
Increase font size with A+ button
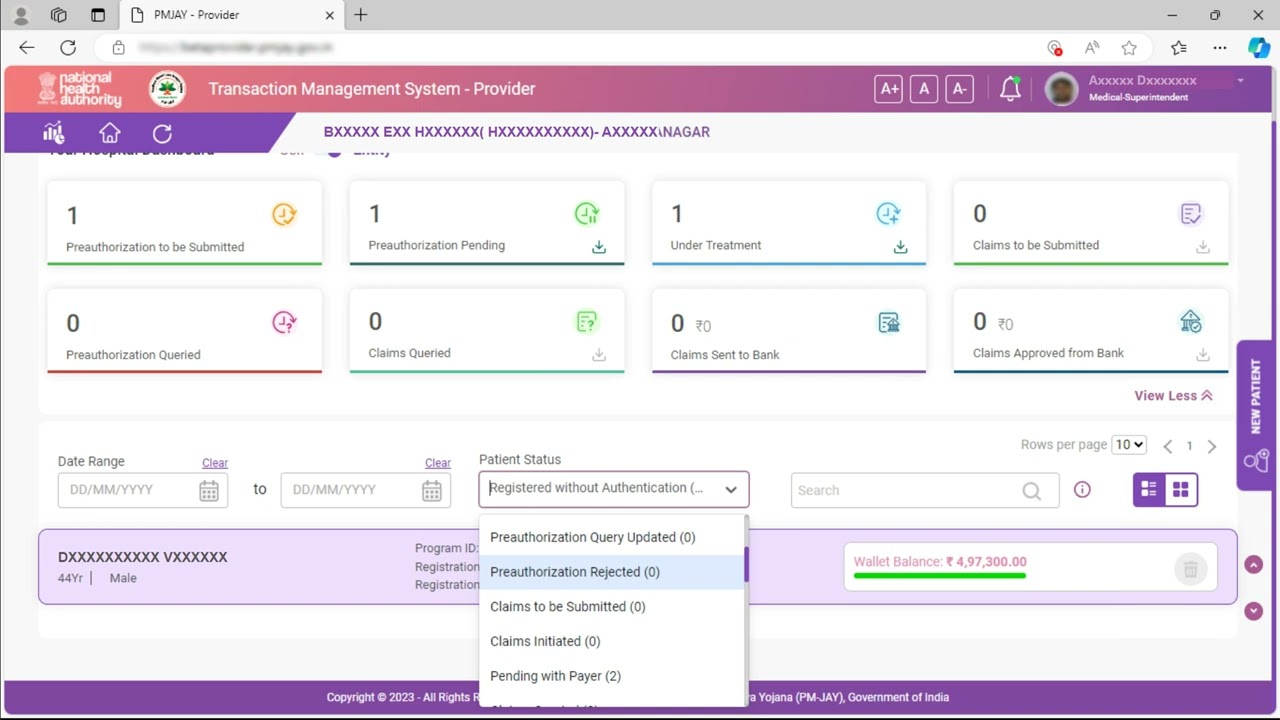889,89
